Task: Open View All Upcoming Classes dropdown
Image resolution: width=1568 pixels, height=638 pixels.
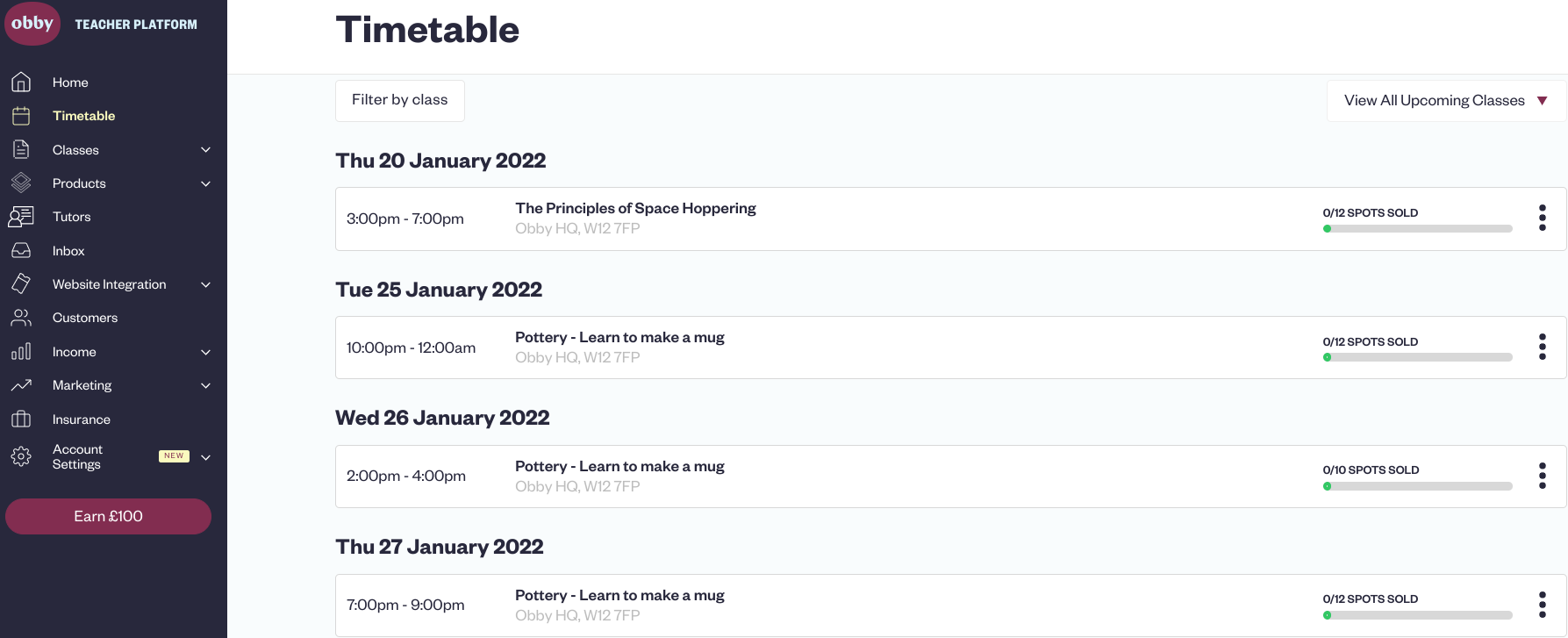Action: [1446, 101]
